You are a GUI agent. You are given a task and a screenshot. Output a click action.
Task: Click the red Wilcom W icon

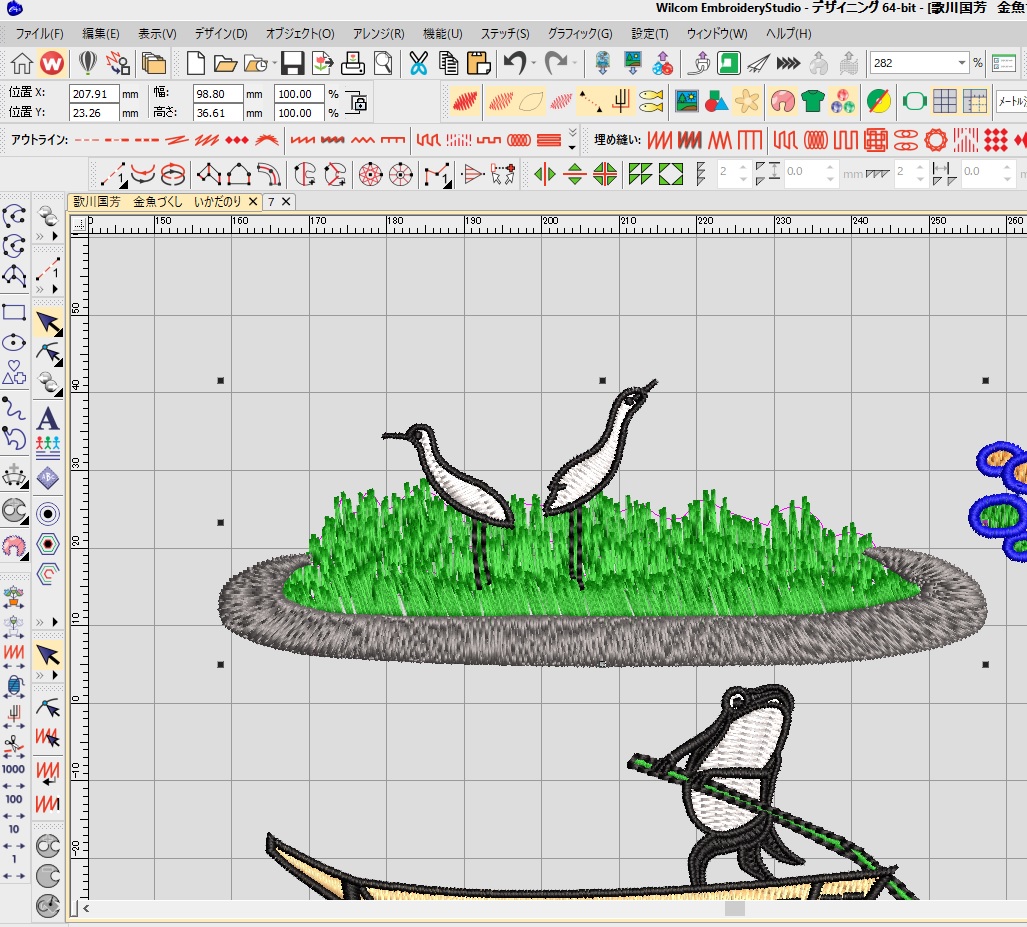coord(52,64)
